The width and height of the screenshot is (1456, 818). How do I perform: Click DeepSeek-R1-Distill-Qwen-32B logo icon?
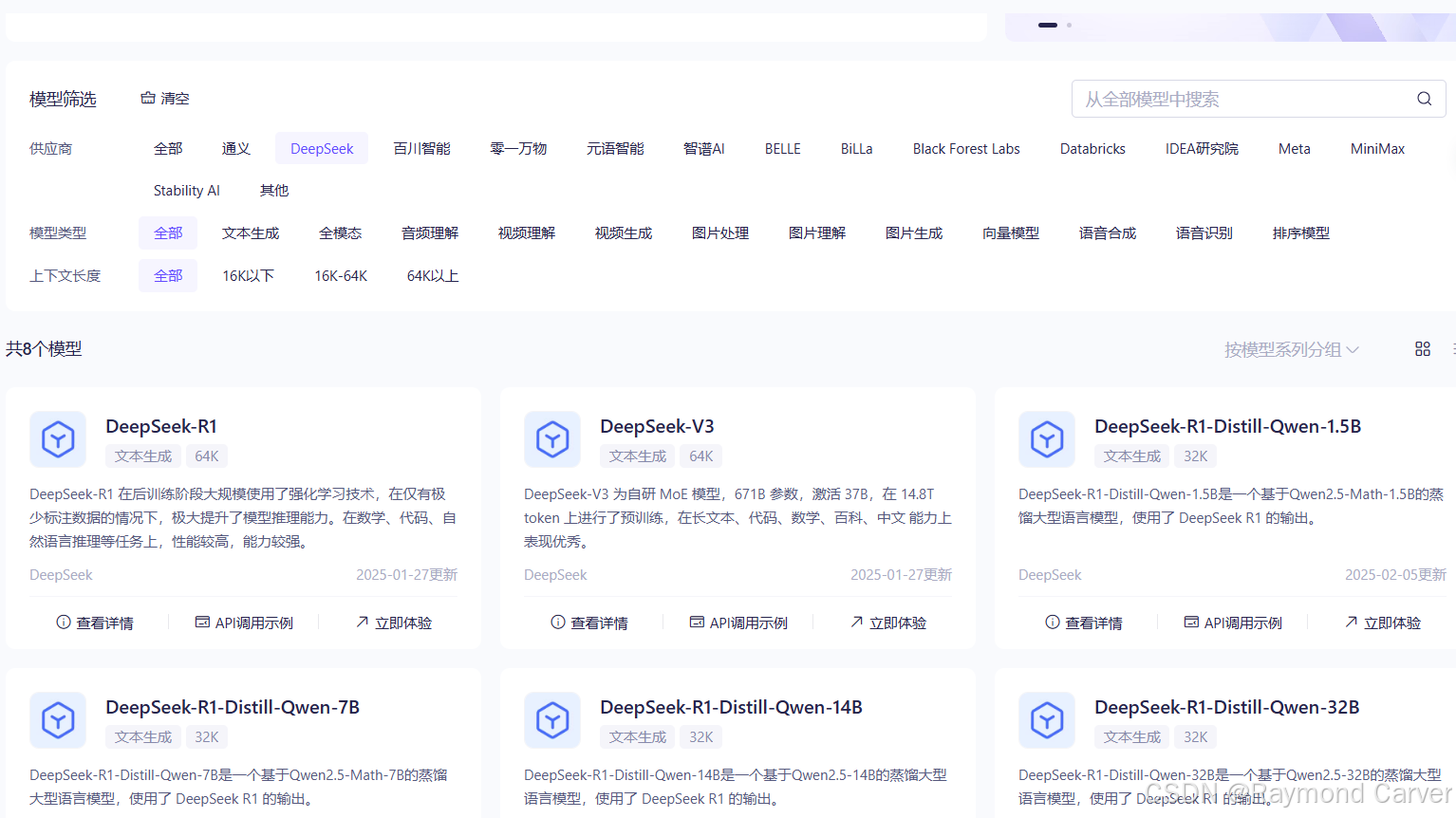pos(1047,720)
